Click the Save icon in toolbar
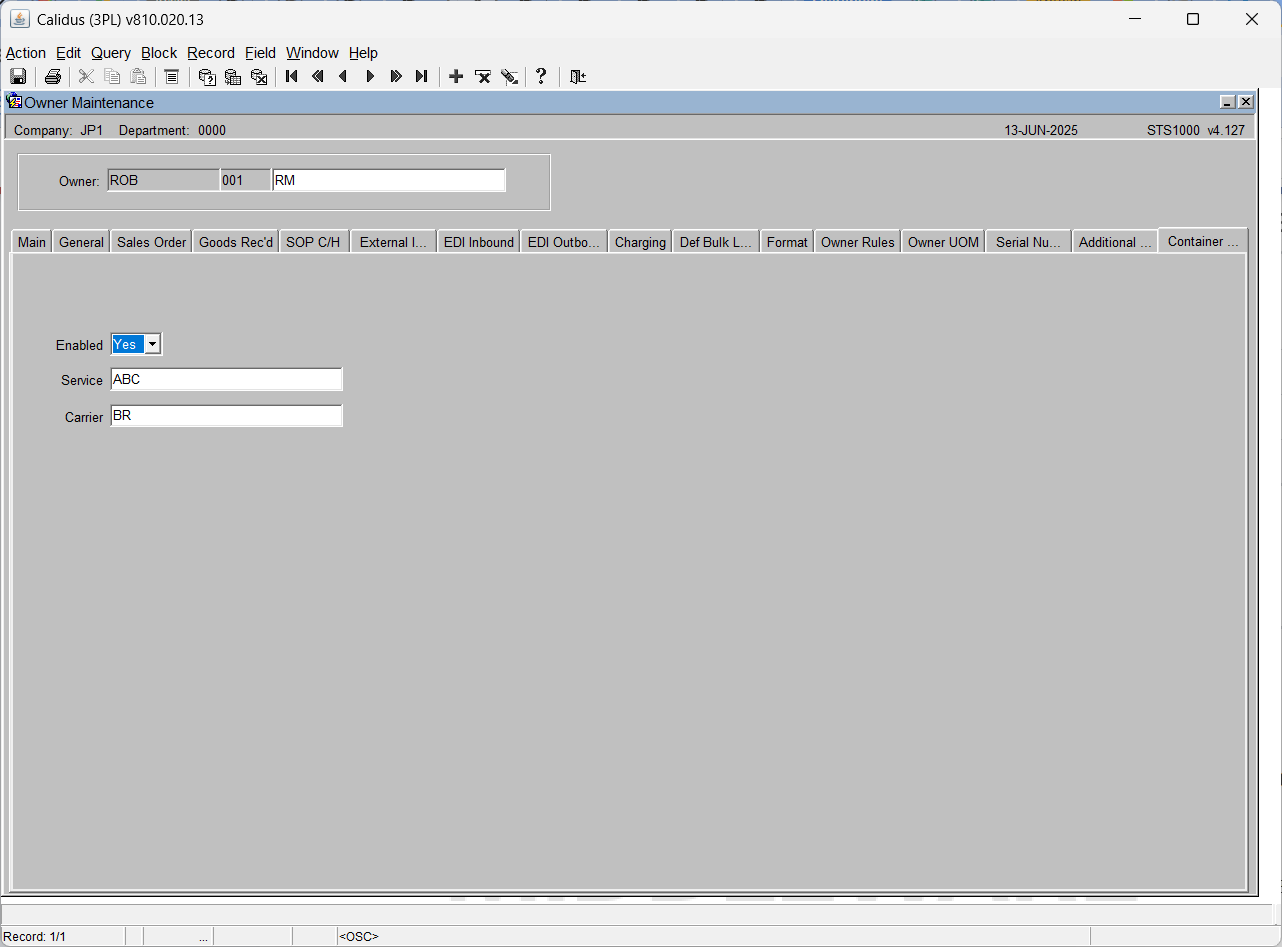 tap(18, 77)
